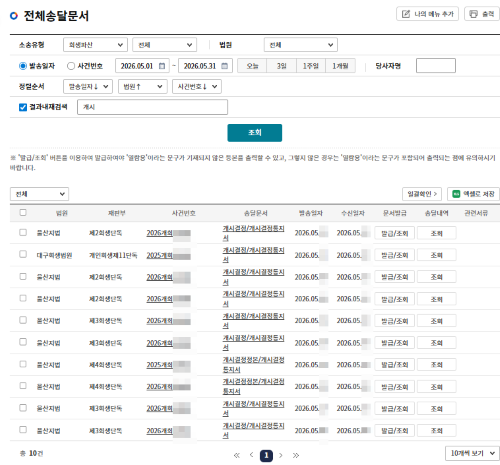Check the 제4회생단독 2026개회 row checkbox

[x=23, y=386]
